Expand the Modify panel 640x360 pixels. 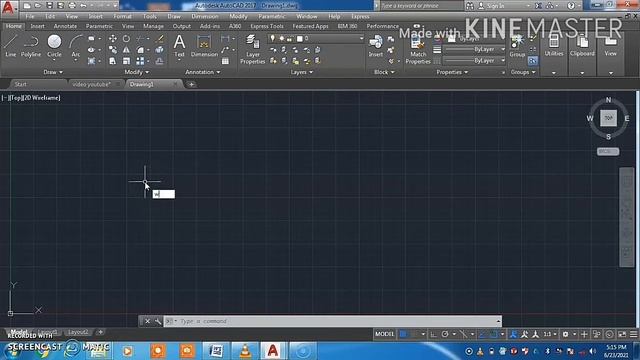point(136,72)
